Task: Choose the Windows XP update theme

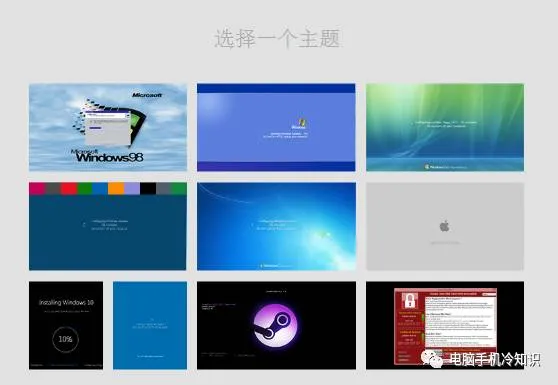Action: click(276, 127)
